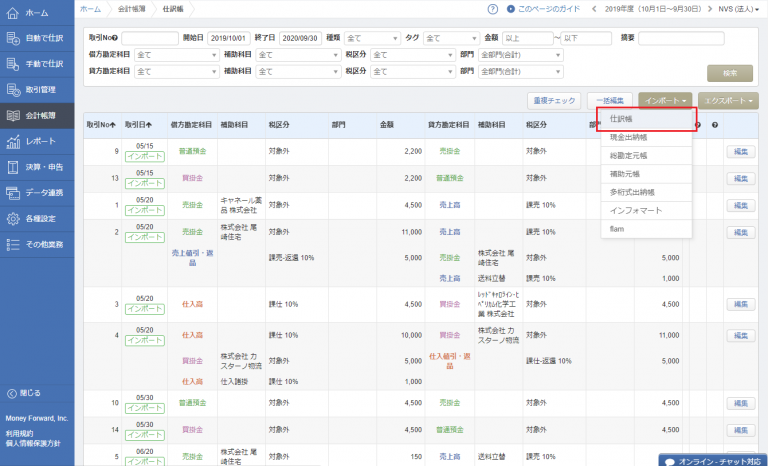Click the 開始日 date field
Image resolution: width=768 pixels, height=466 pixels.
(x=229, y=38)
